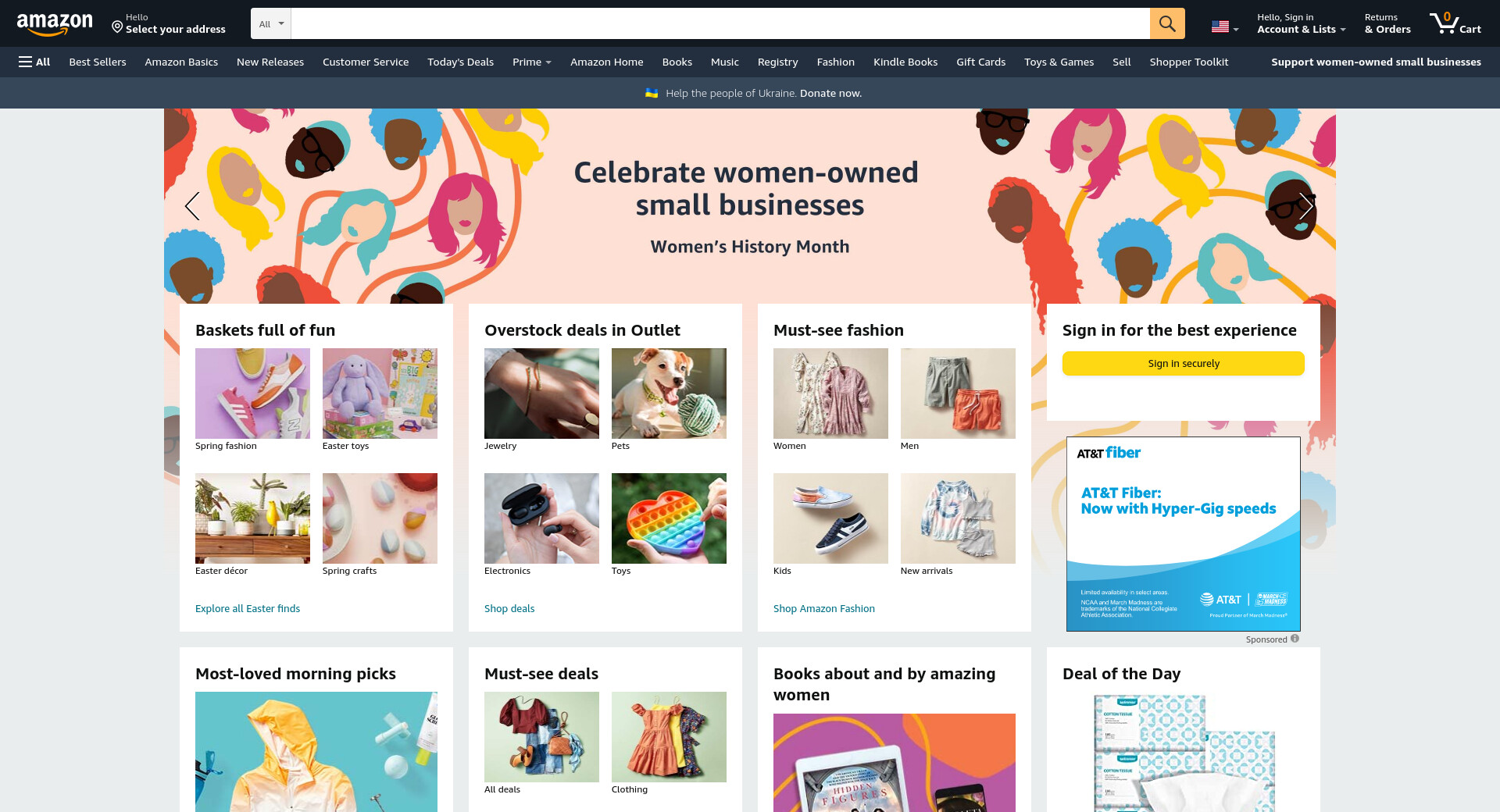Advance to next banner slide arrow
The image size is (1500, 812).
[1306, 206]
